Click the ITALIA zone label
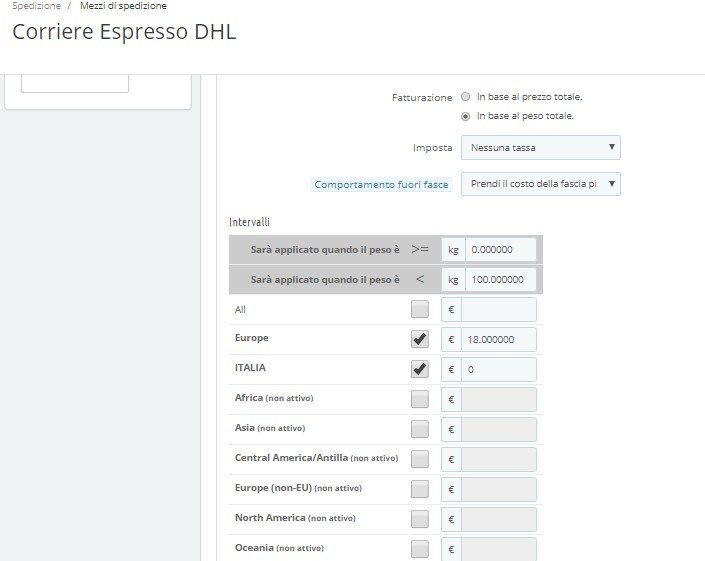This screenshot has width=705, height=561. click(x=250, y=368)
